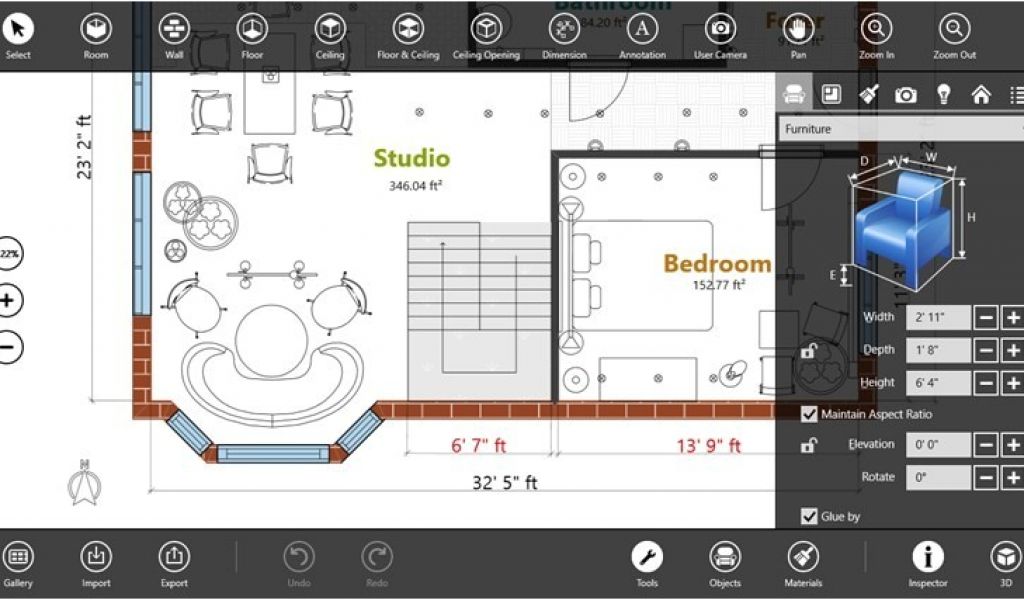Decrease Height with the minus stepper
This screenshot has width=1024, height=600.
click(986, 382)
